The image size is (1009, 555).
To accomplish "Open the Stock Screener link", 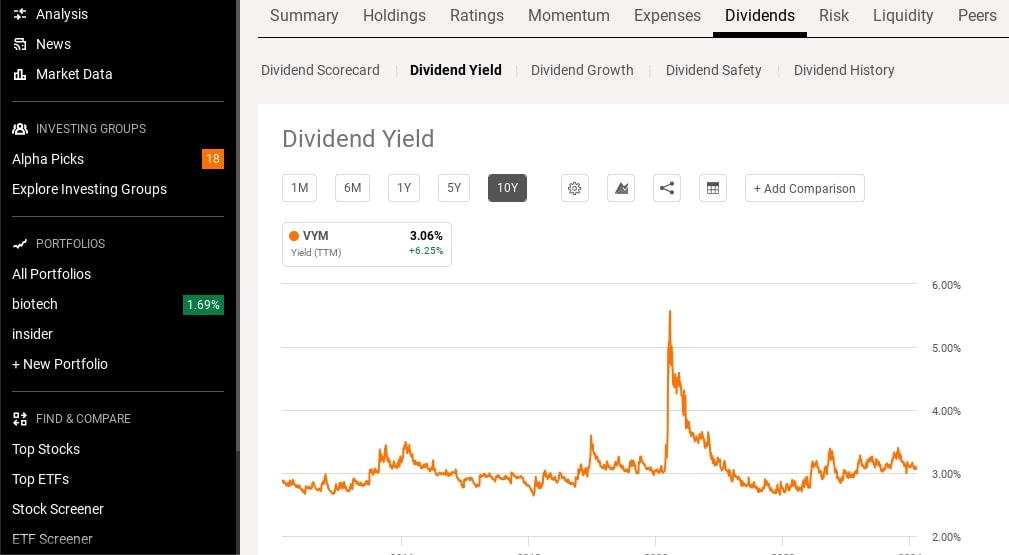I will pyautogui.click(x=58, y=509).
